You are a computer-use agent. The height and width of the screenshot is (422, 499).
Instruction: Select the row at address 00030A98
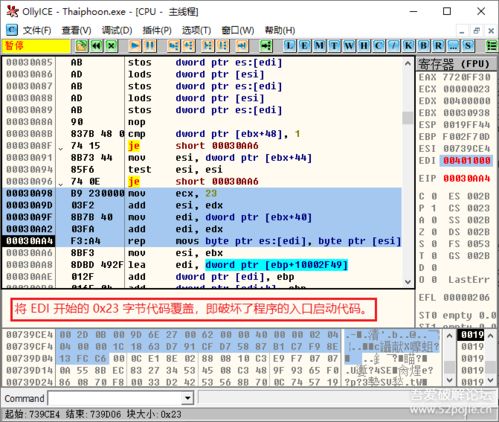(202, 193)
